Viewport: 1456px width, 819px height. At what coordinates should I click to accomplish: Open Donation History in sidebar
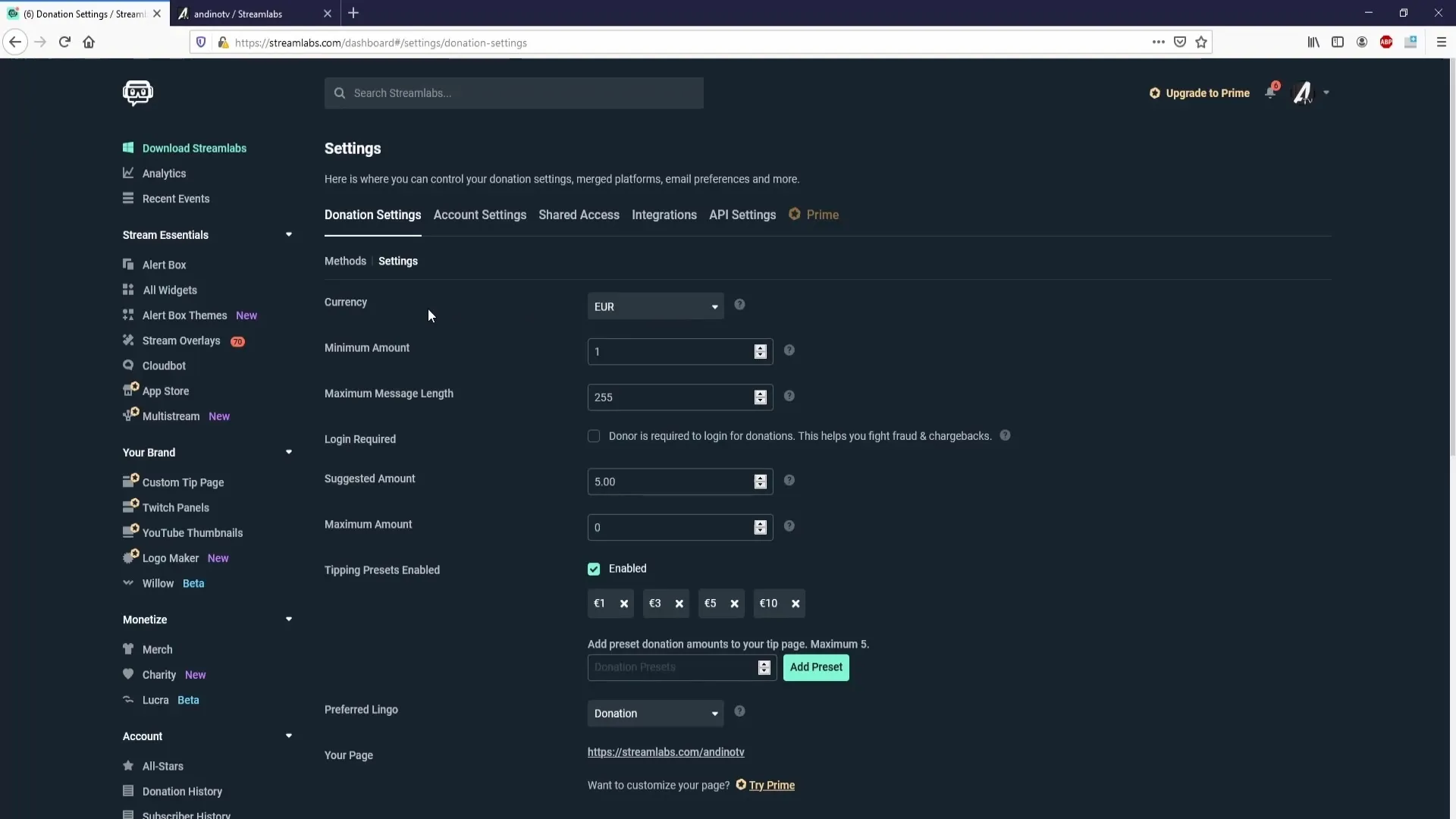point(182,791)
